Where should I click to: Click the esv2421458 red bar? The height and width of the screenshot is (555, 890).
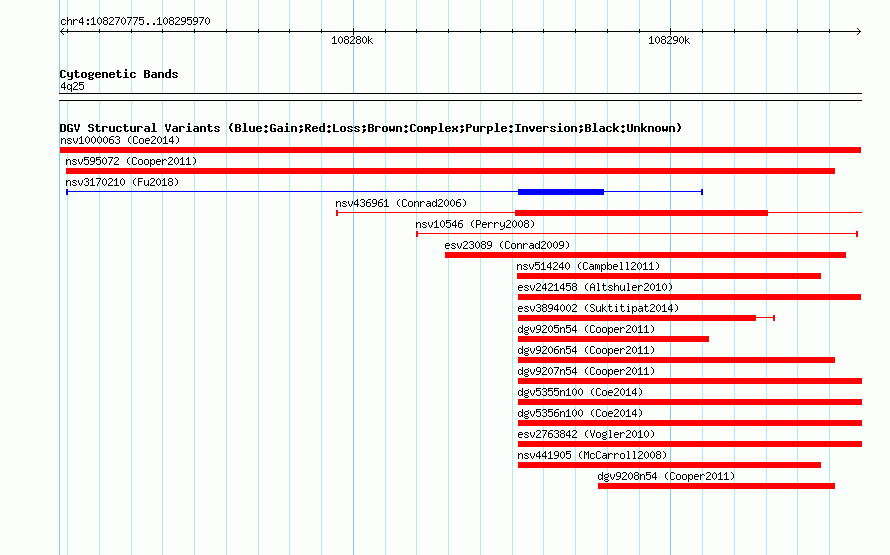click(x=689, y=297)
